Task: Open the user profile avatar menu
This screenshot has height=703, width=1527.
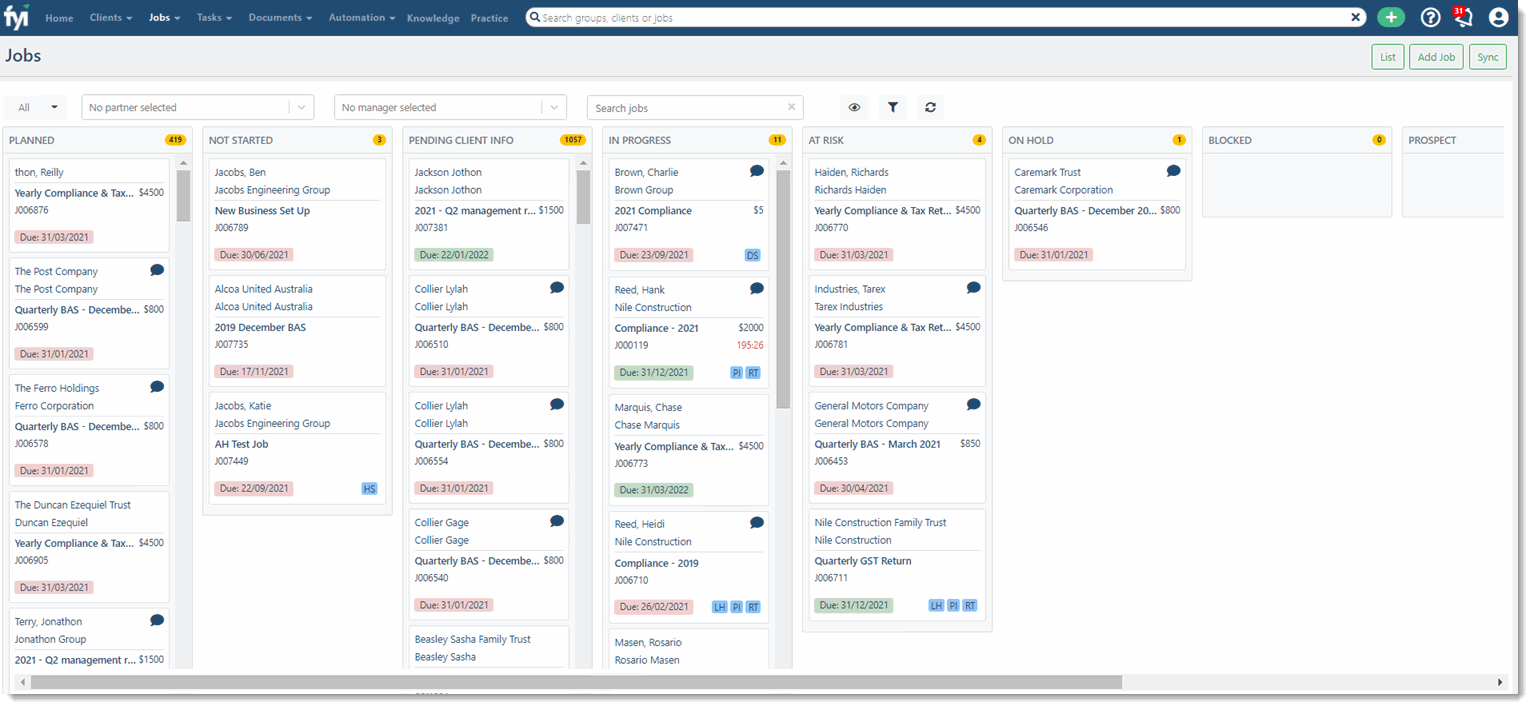Action: click(1498, 17)
